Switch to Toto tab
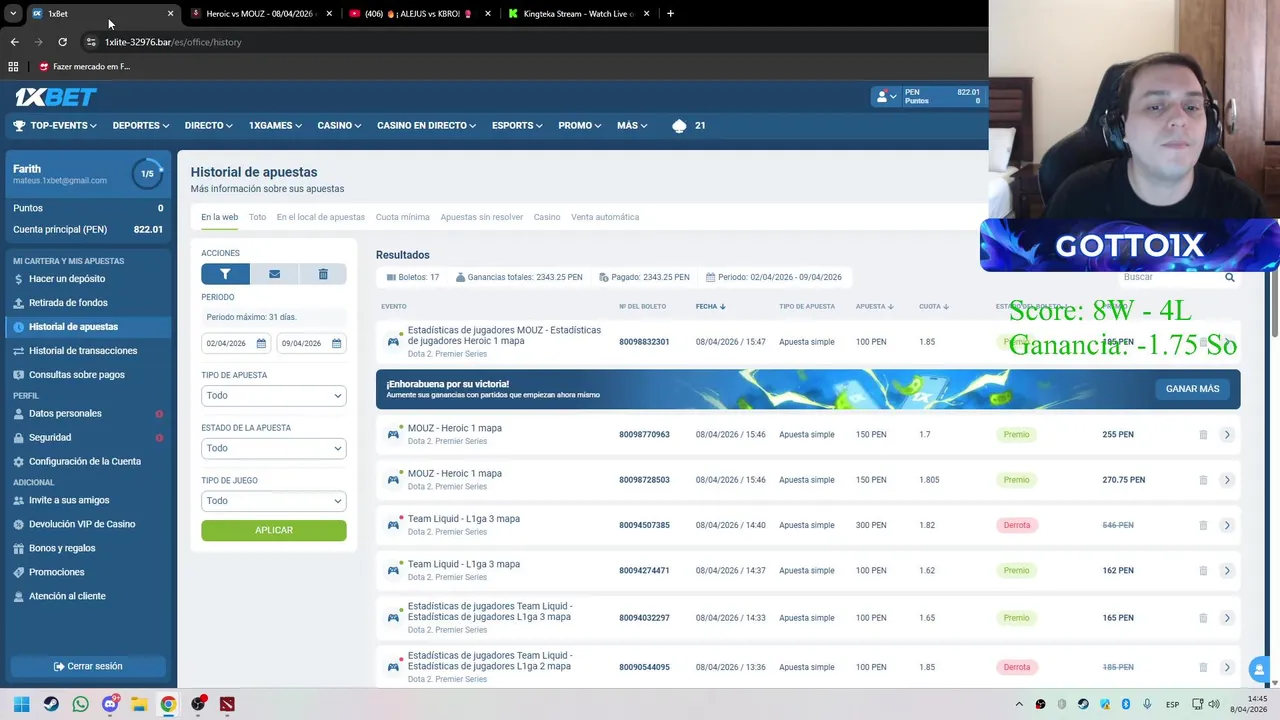1280x720 pixels. (257, 217)
